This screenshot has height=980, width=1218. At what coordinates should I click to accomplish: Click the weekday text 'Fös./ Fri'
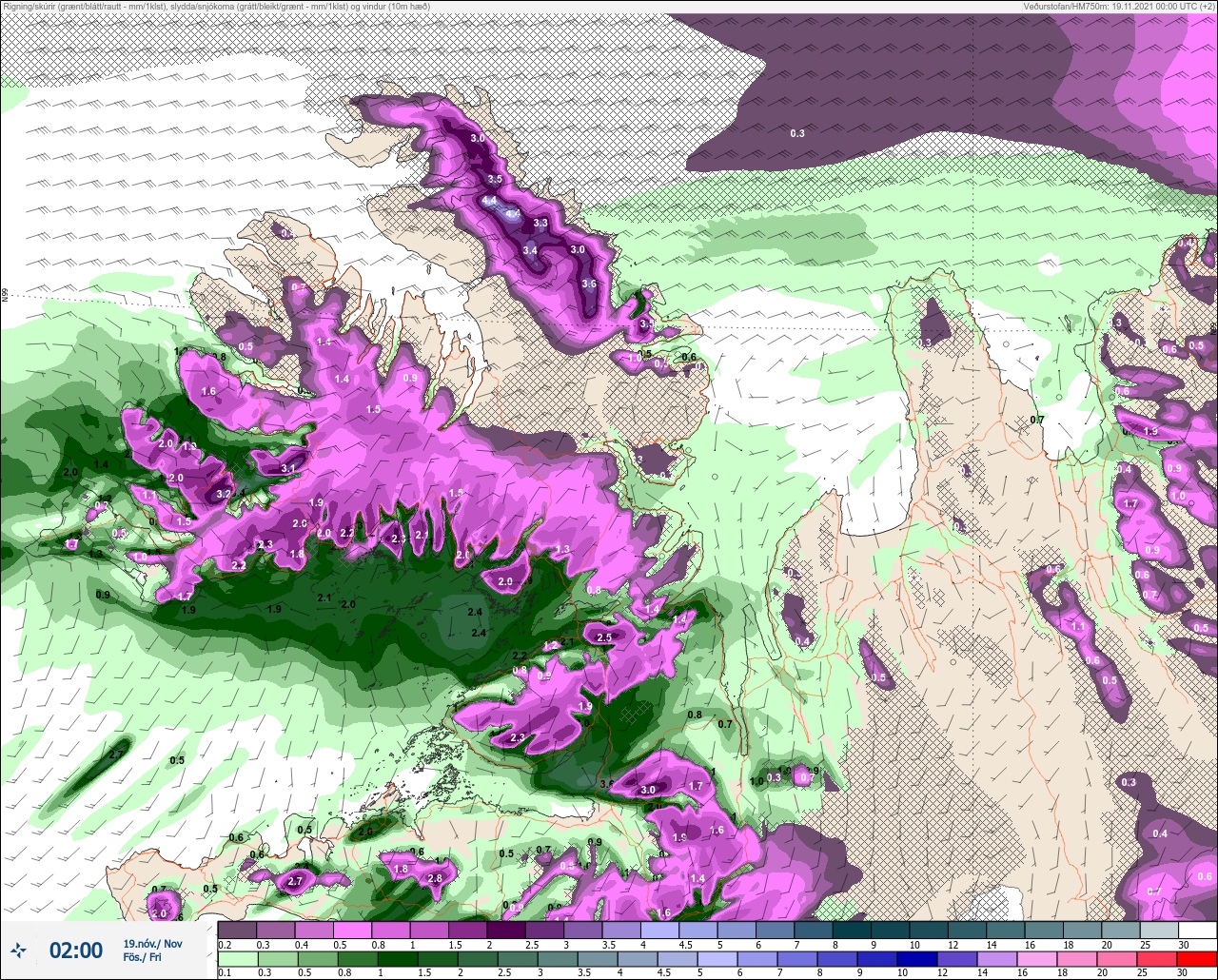(x=142, y=957)
